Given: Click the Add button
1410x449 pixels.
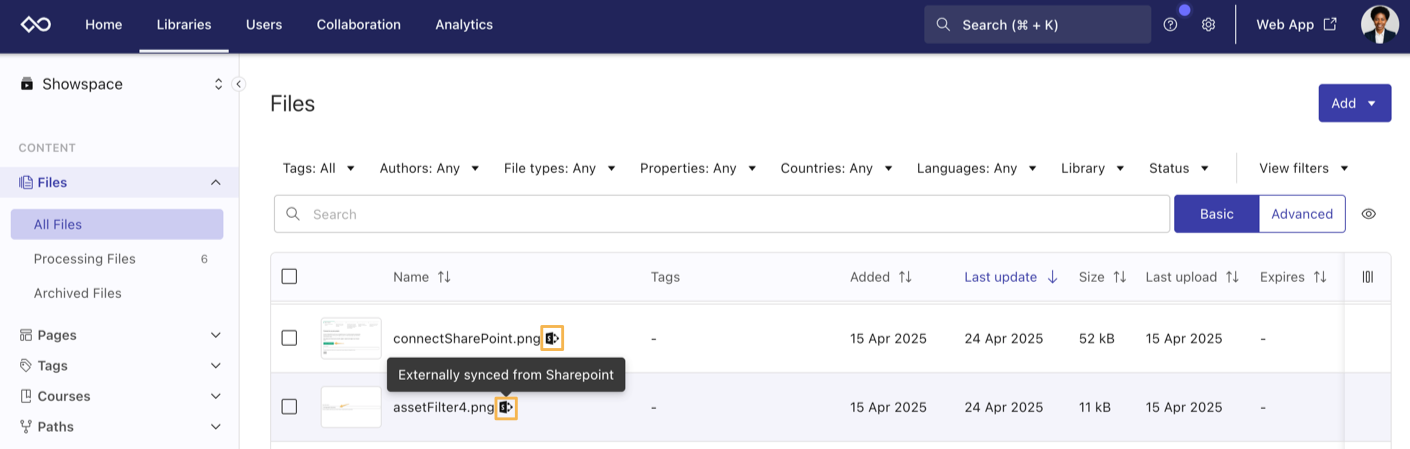Looking at the screenshot, I should tap(1354, 103).
